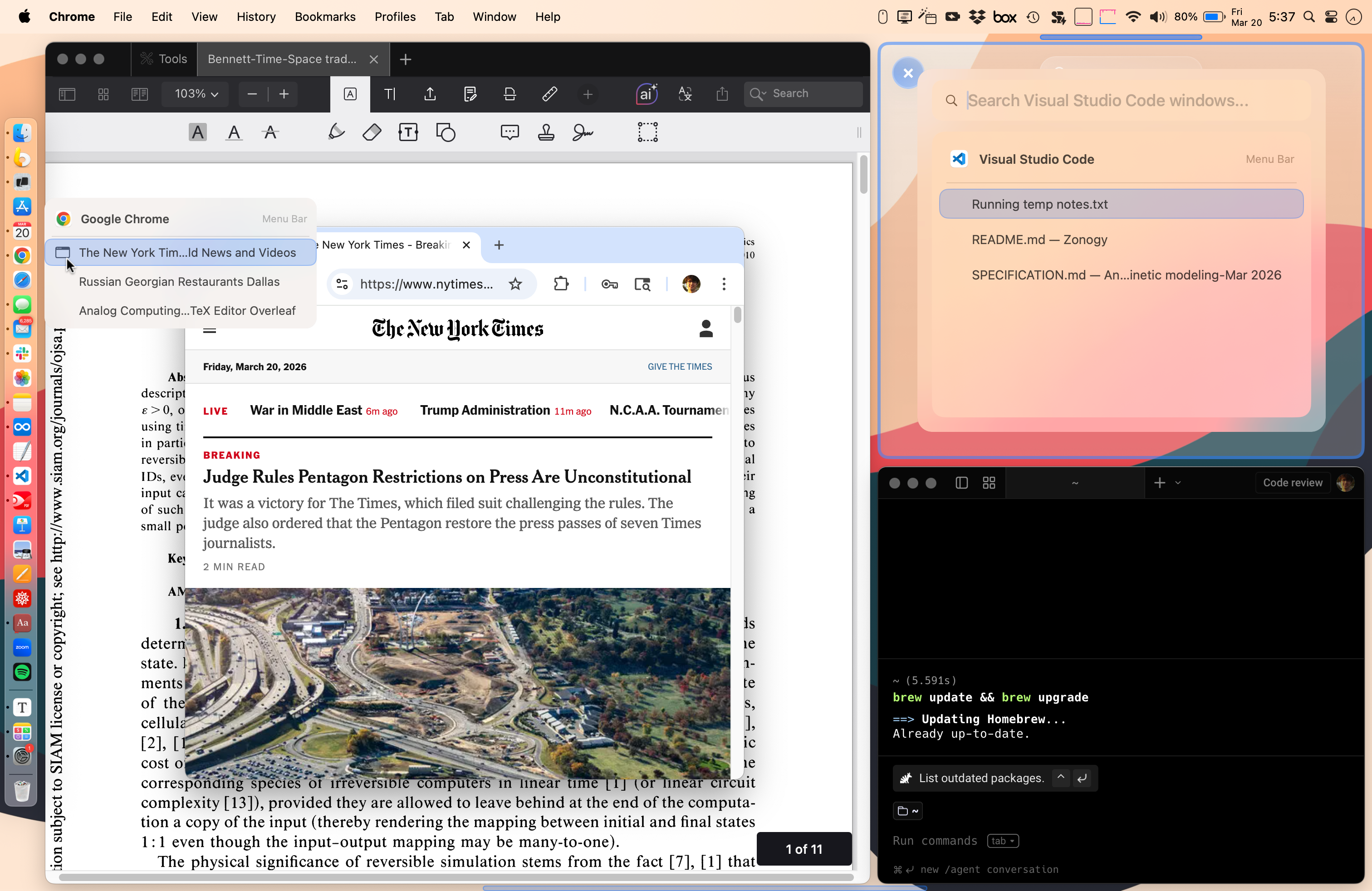1372x891 pixels.
Task: Pick the stamp annotation tool
Action: coord(546,132)
